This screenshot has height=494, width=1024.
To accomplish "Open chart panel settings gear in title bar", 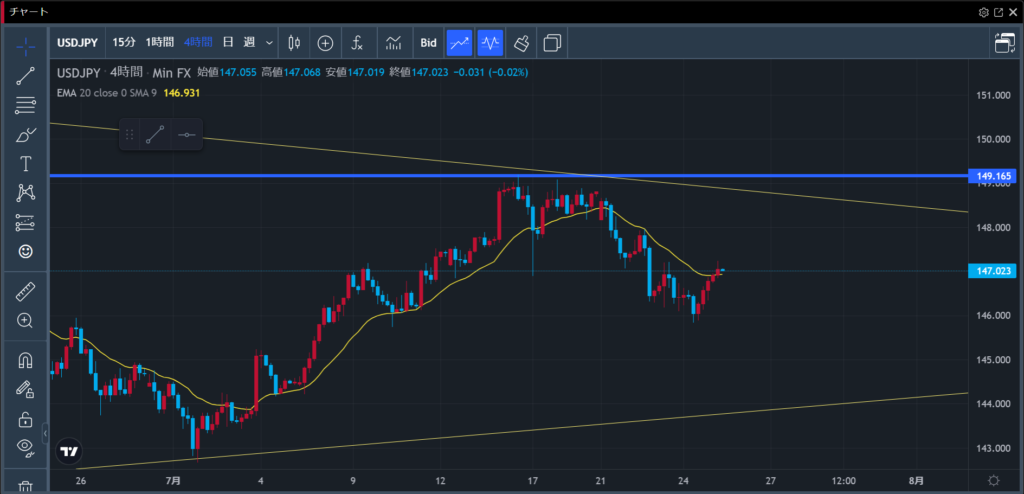I will pyautogui.click(x=984, y=12).
